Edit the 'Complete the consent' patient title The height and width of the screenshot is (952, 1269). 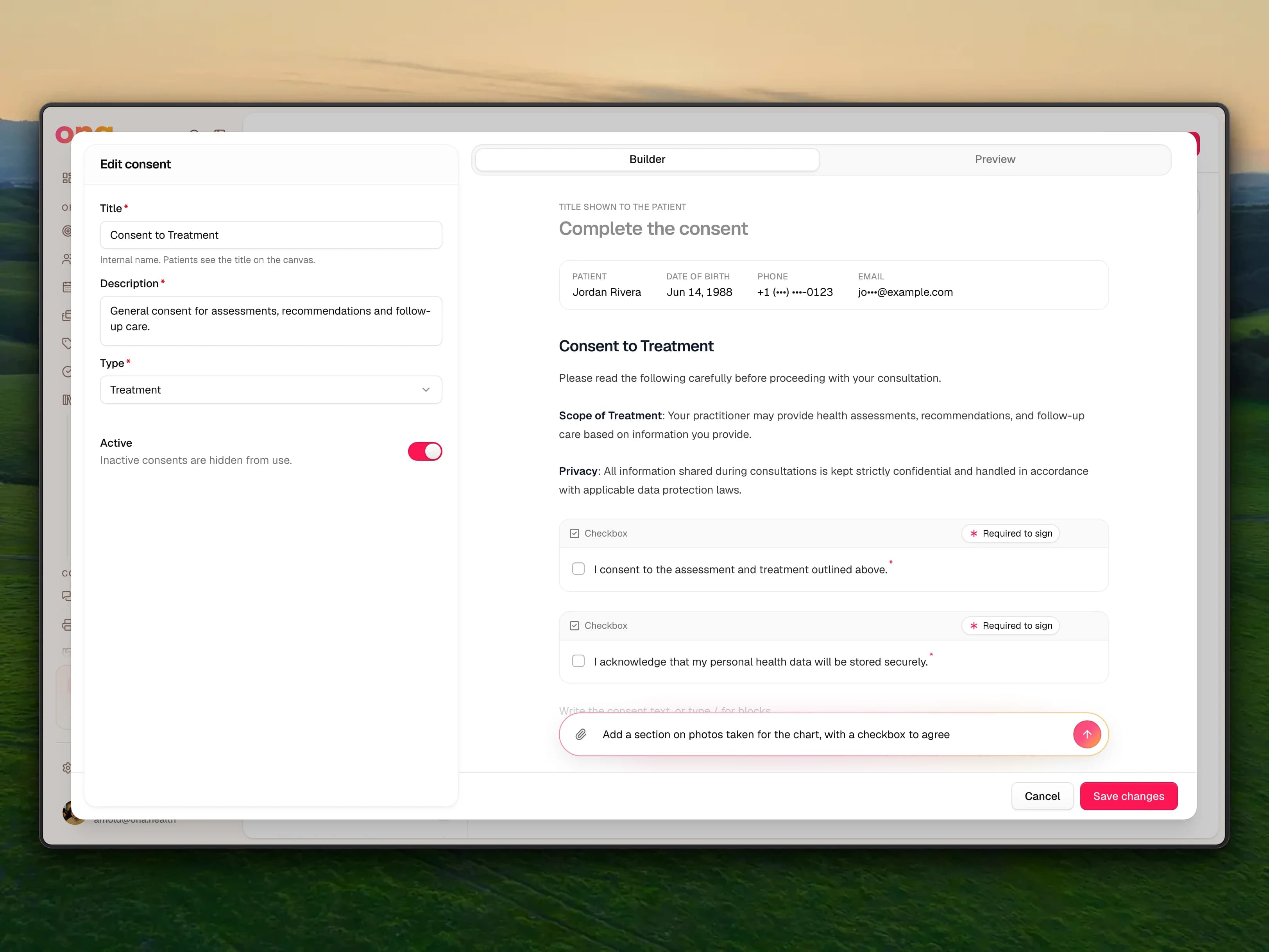[x=653, y=229]
